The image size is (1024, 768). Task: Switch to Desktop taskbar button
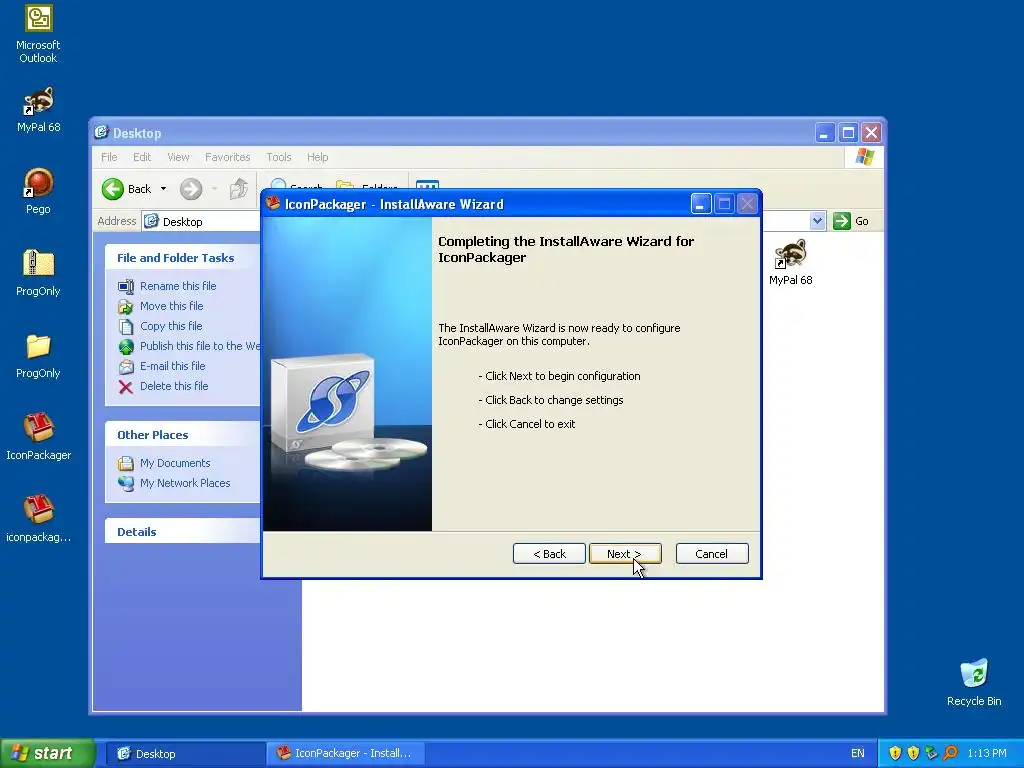(x=183, y=754)
